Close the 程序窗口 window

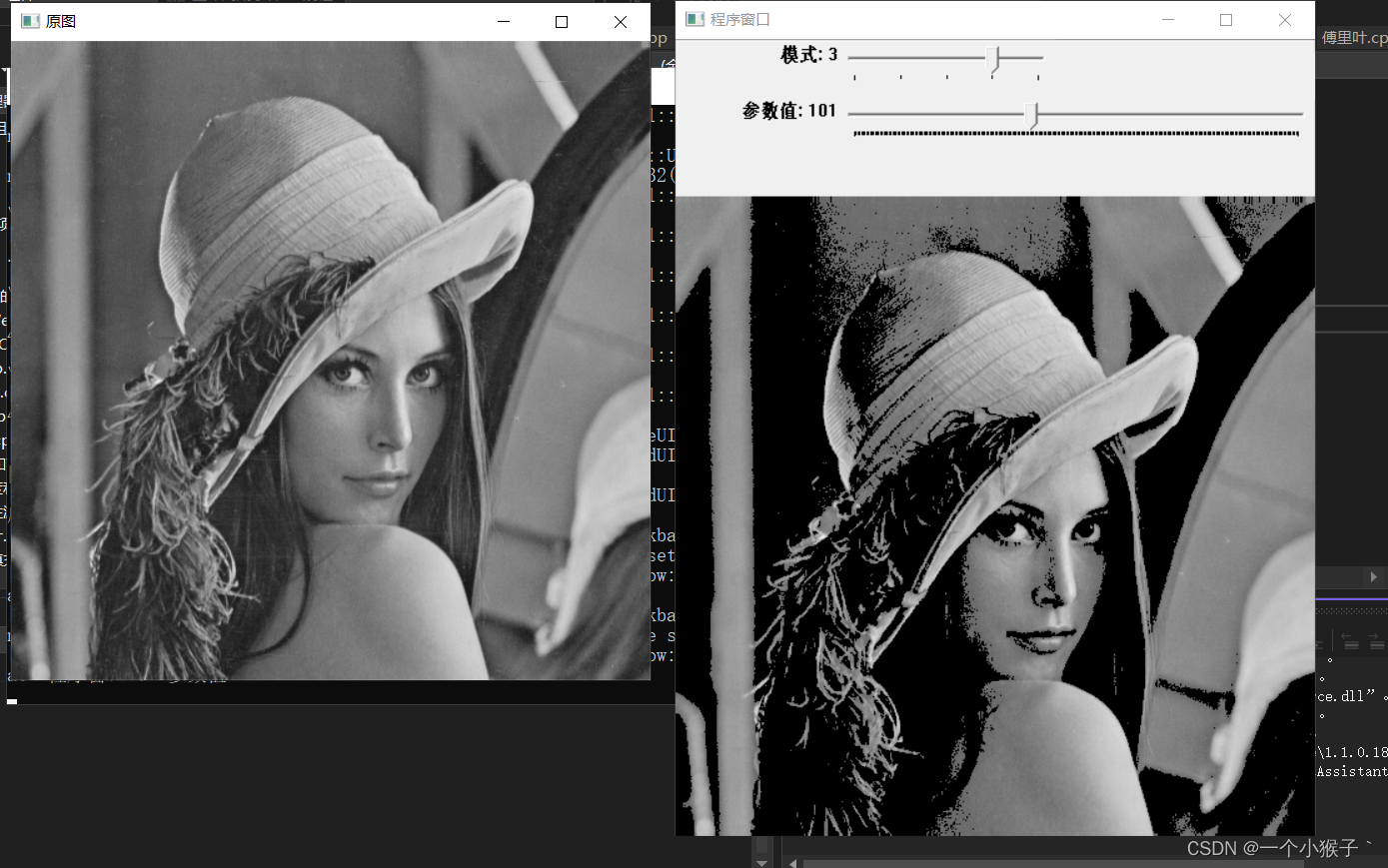click(1285, 19)
